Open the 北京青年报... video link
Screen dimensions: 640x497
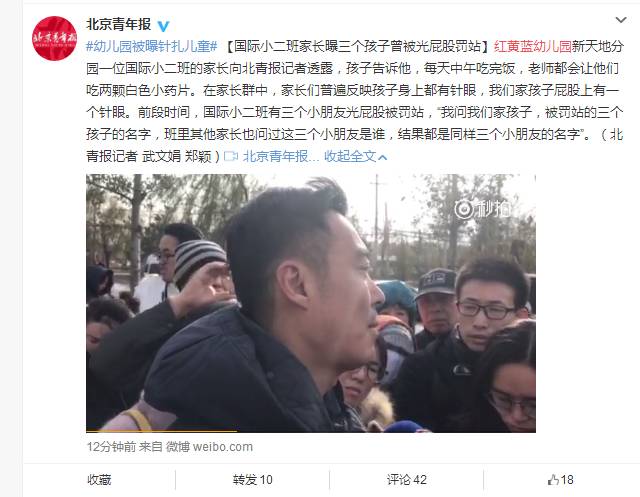[281, 156]
